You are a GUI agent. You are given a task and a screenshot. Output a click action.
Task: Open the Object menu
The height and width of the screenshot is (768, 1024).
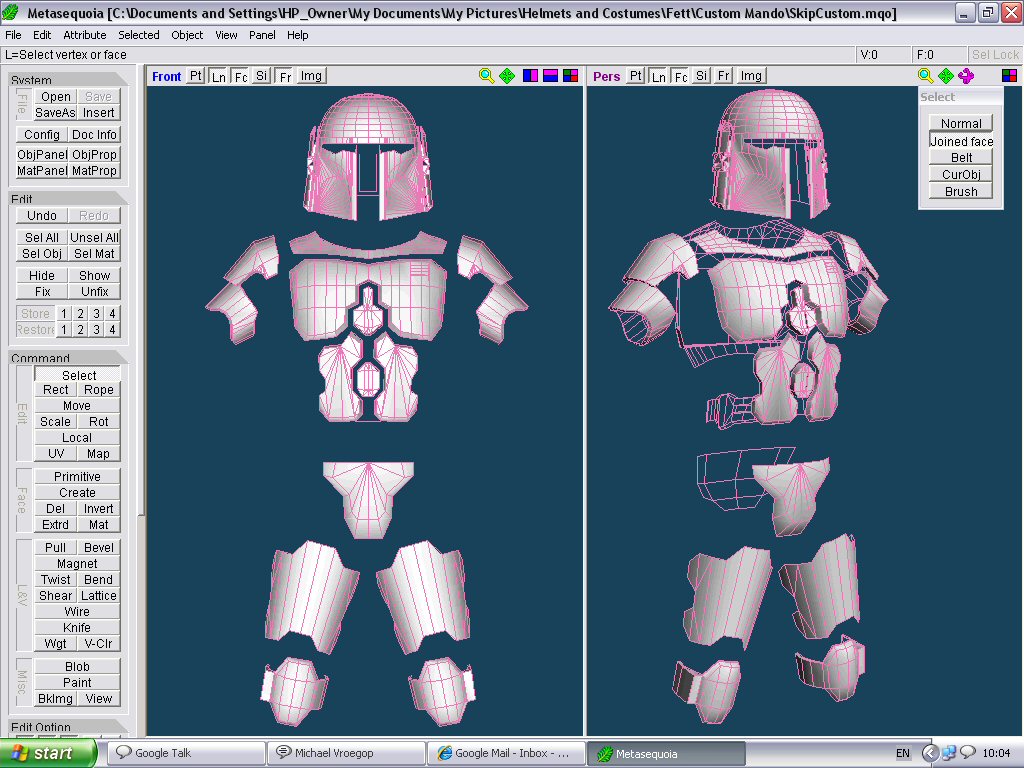(x=187, y=35)
